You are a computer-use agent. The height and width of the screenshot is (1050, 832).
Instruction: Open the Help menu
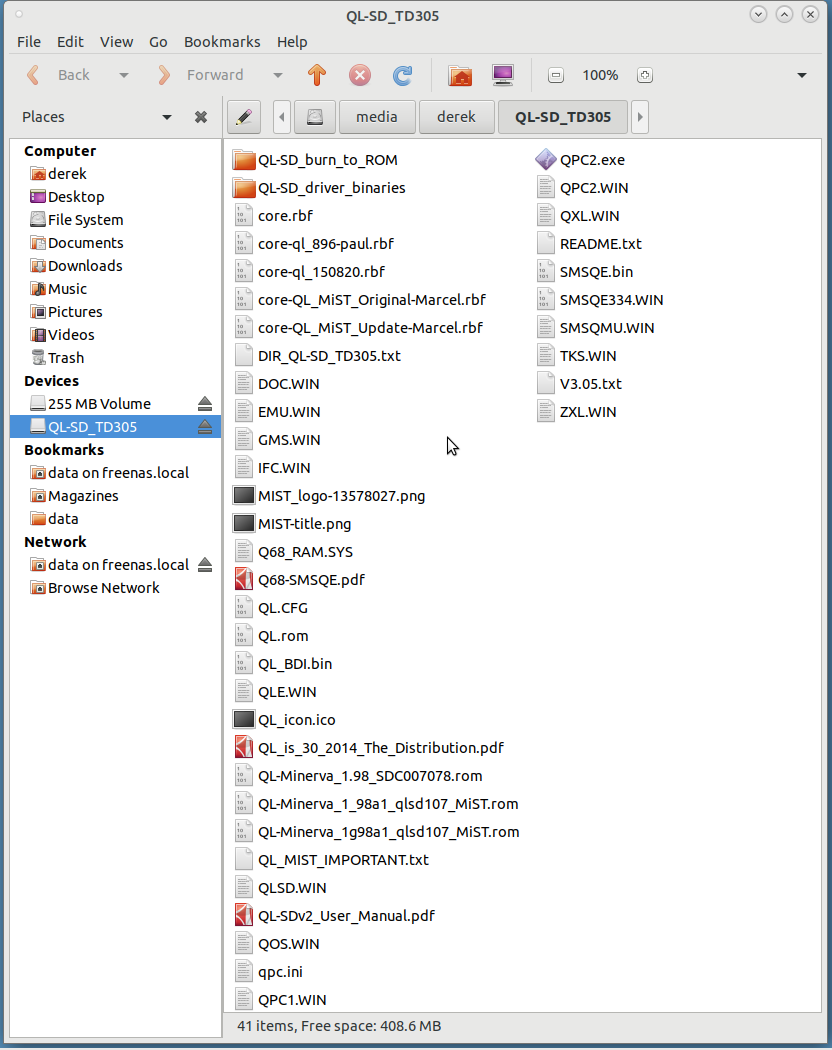pos(292,42)
